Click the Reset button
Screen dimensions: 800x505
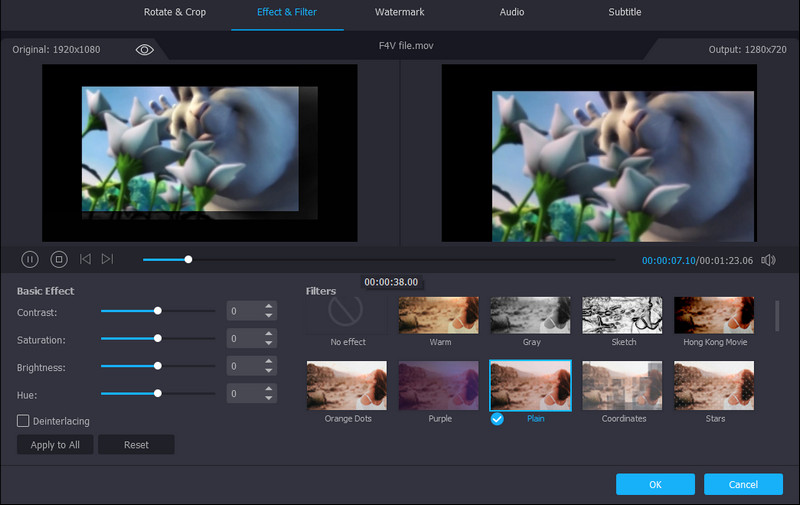click(x=136, y=444)
